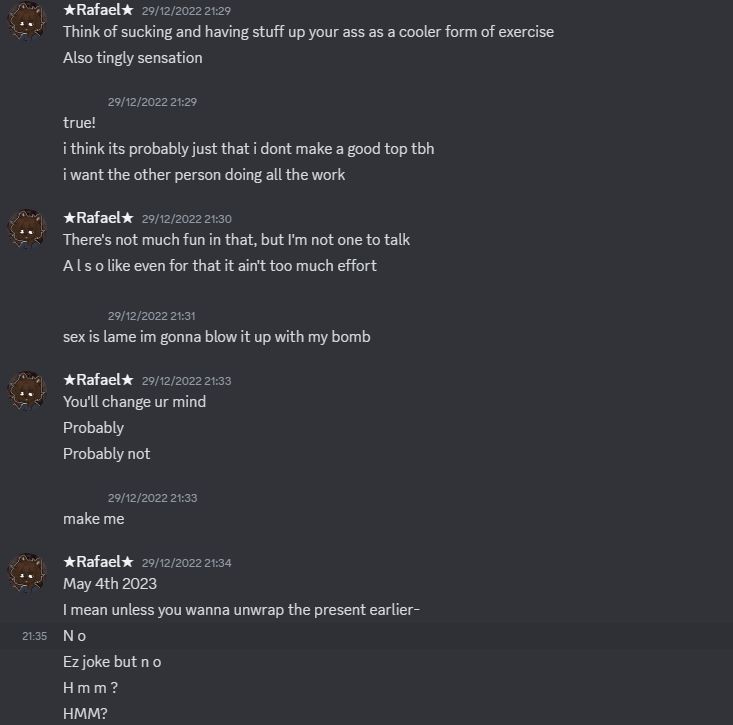Click the ★Rafael★ username at 21:29

tap(98, 10)
